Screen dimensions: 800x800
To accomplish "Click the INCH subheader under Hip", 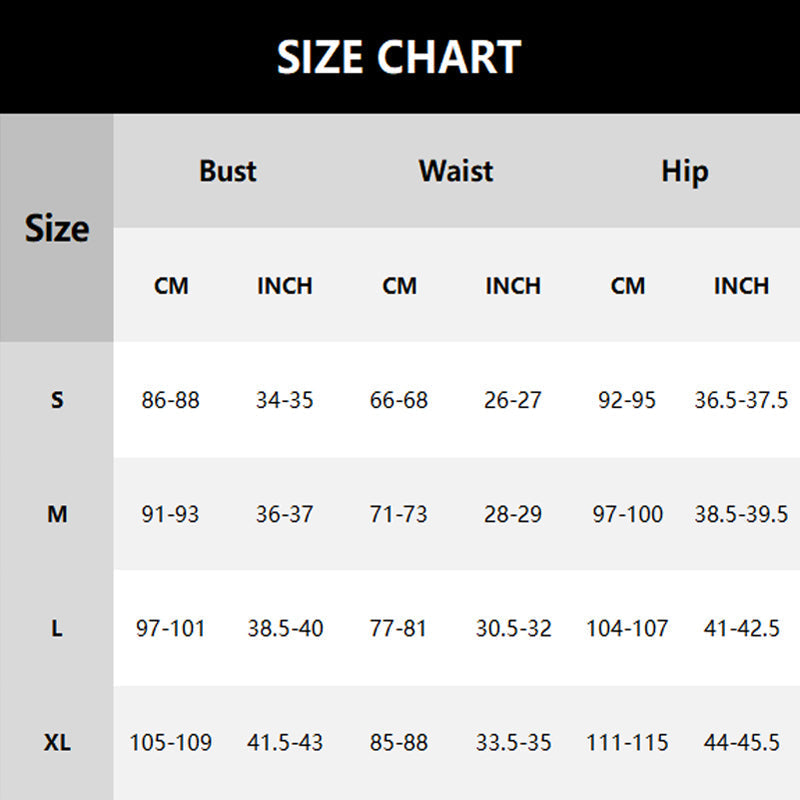I will [x=741, y=286].
